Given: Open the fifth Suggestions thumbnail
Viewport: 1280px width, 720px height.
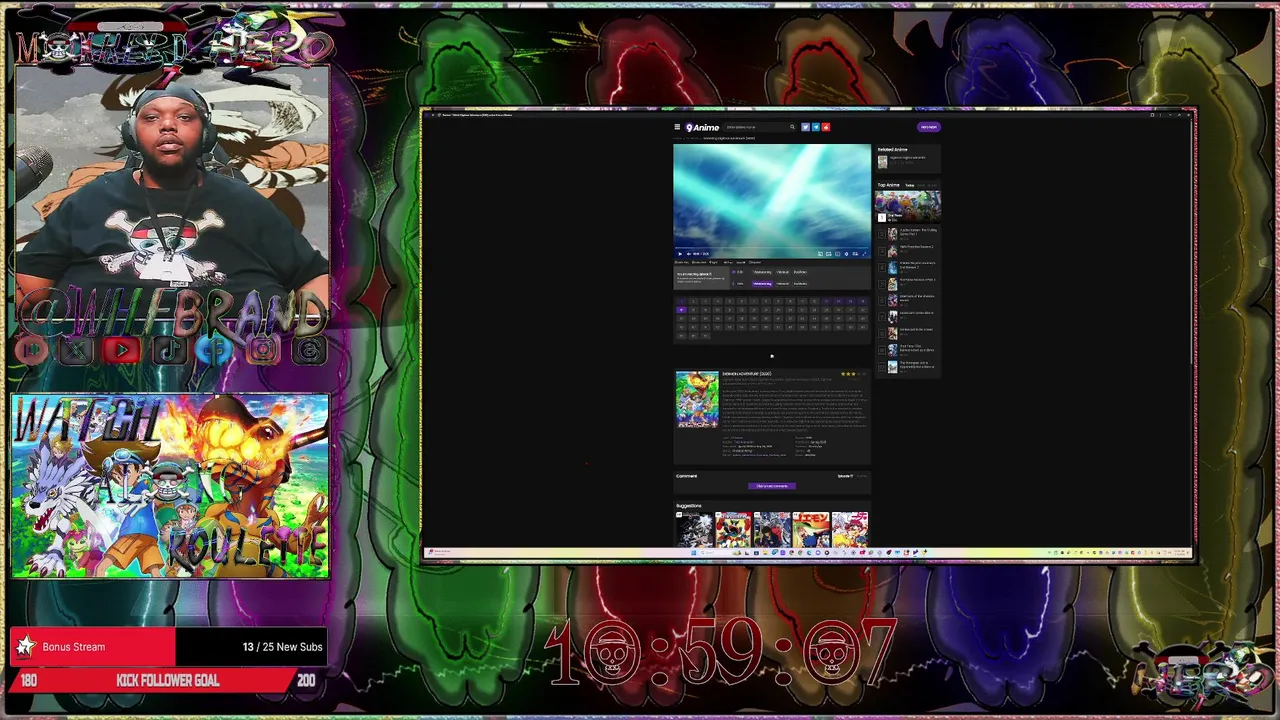Looking at the screenshot, I should pyautogui.click(x=850, y=529).
